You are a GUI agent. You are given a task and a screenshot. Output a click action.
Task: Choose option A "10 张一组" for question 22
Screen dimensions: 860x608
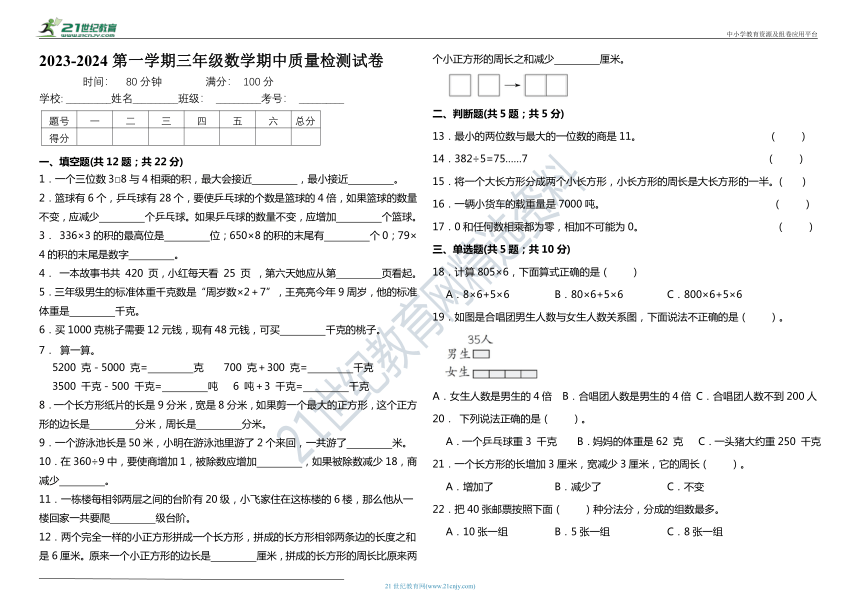[x=477, y=532]
